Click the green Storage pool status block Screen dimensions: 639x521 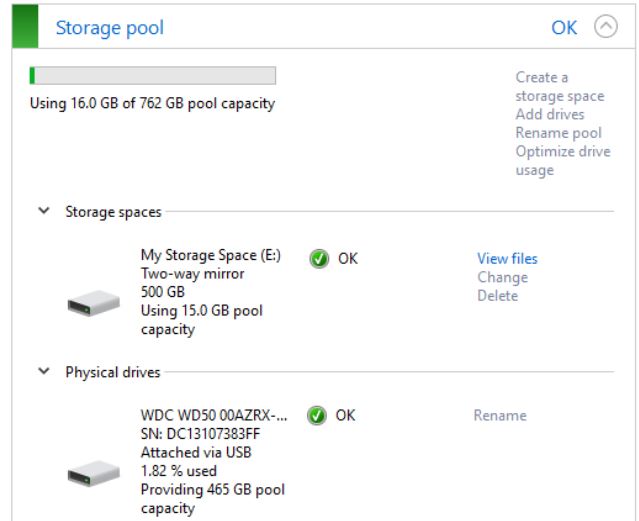point(25,26)
